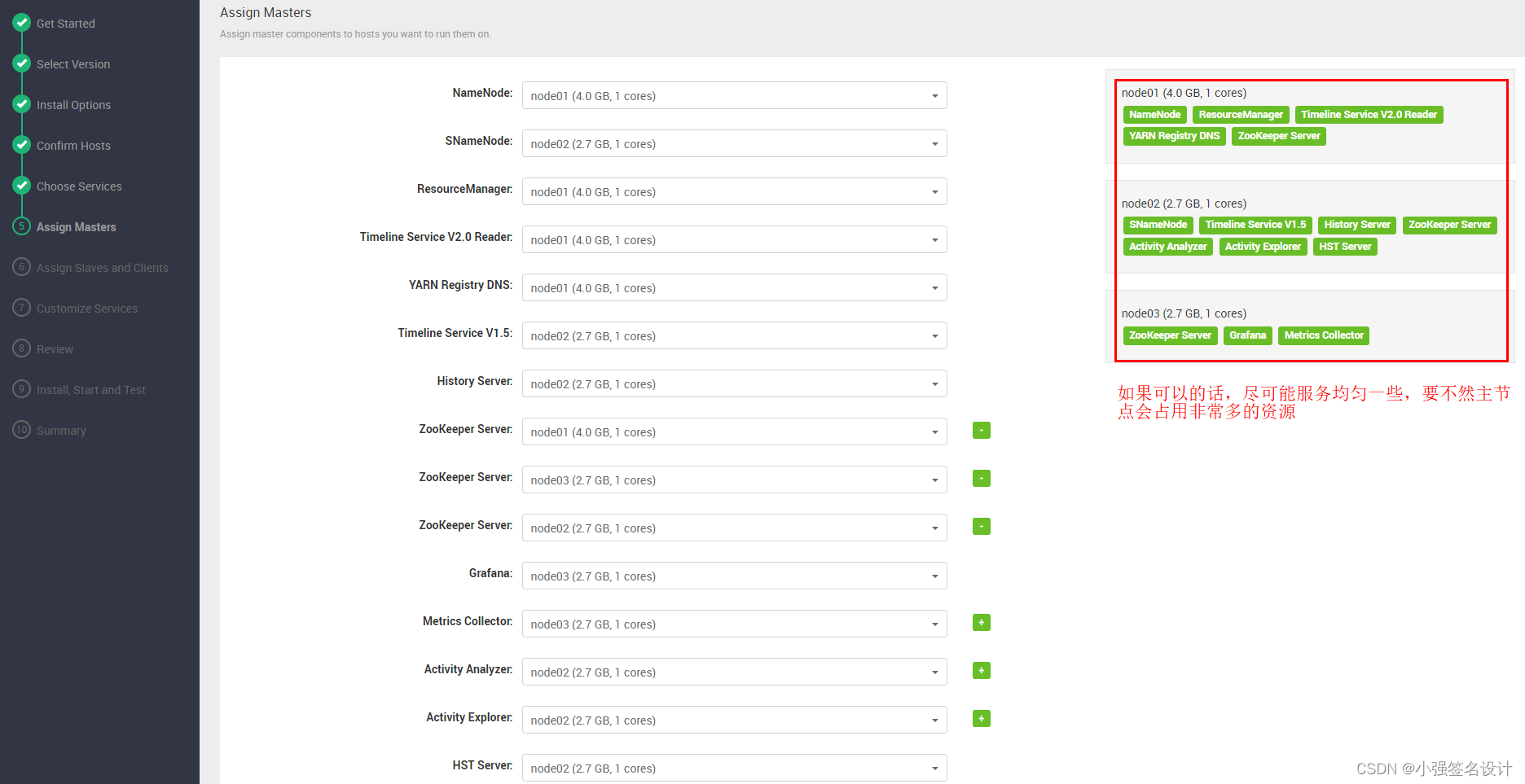
Task: Add another Activity Explorer with plus button
Action: (982, 719)
